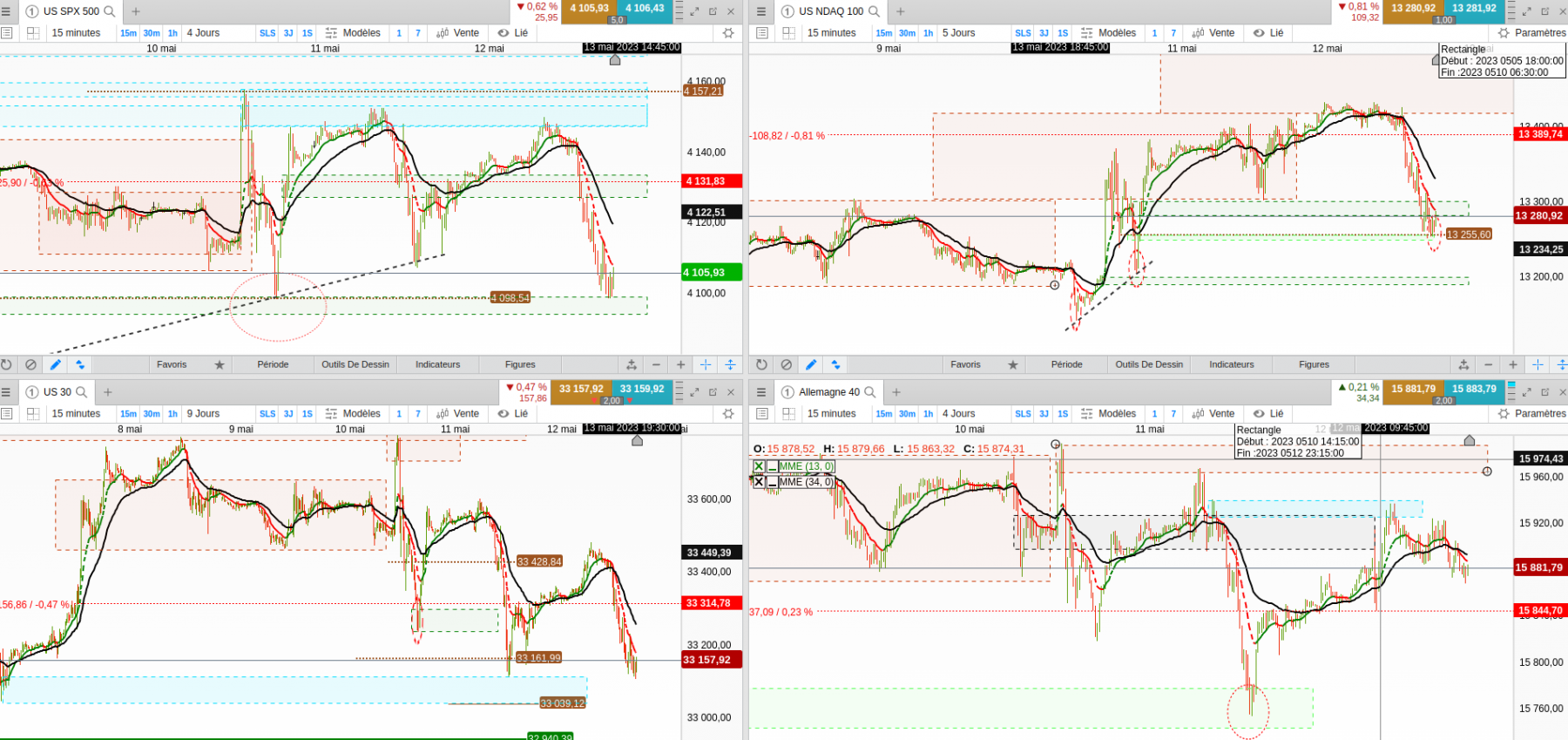Toggle the Lié eye option on SPX chart
Screen dimensions: 1568x740
pyautogui.click(x=513, y=33)
